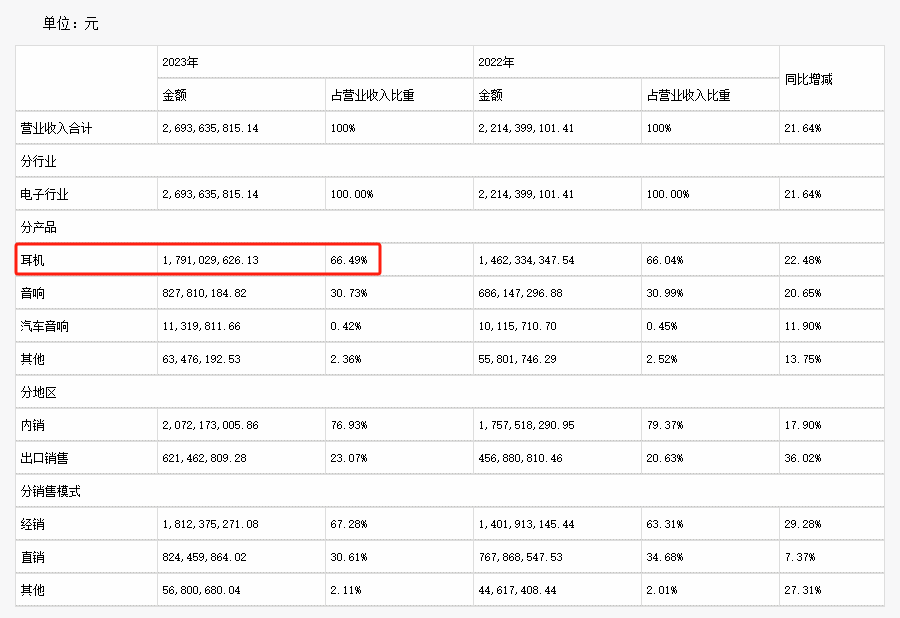Click the 出口销售 row label
The image size is (900, 618).
45,458
